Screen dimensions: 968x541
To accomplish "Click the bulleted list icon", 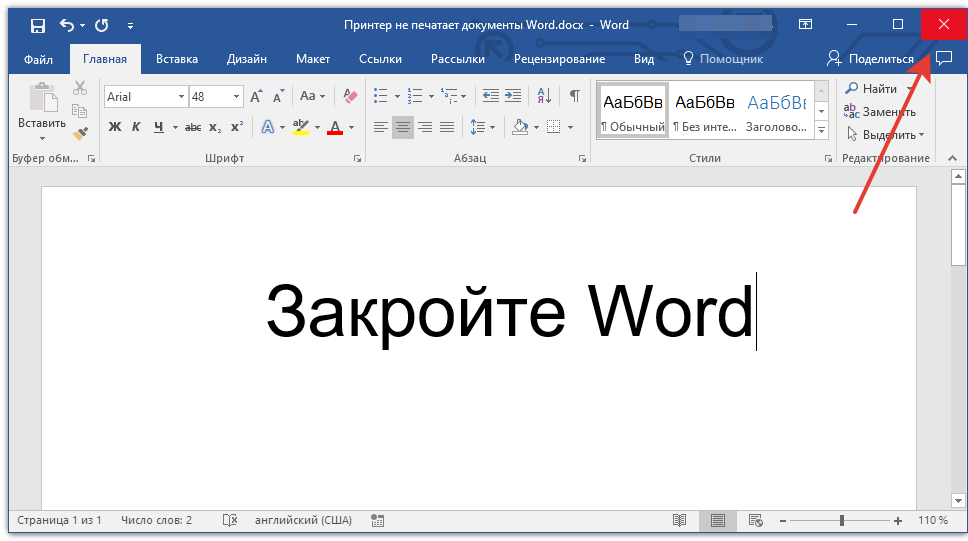I will [380, 97].
